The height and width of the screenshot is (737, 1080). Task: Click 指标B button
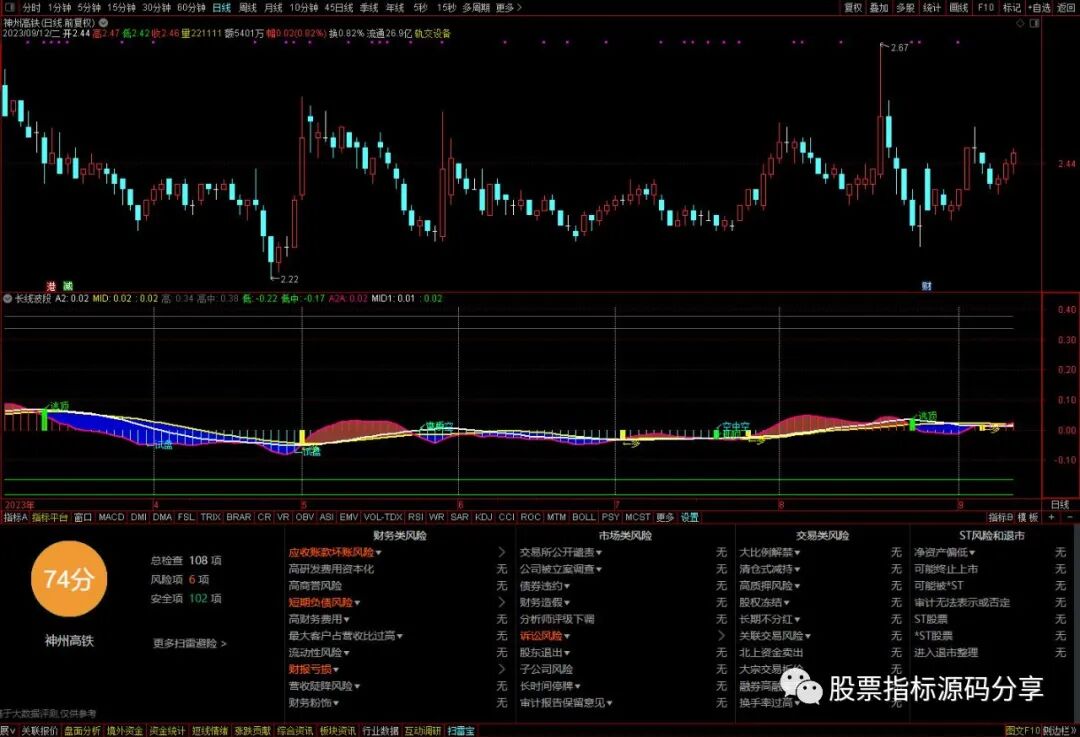[1001, 517]
